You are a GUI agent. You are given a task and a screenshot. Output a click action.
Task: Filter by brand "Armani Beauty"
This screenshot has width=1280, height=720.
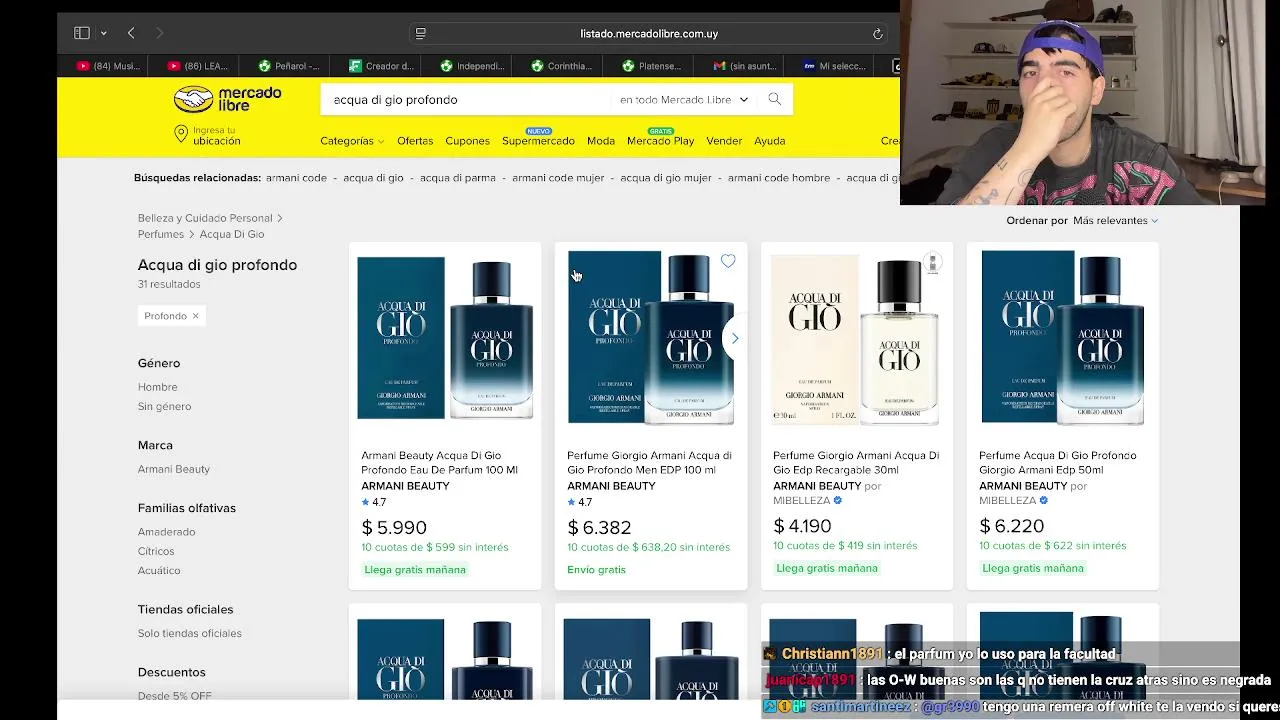click(174, 469)
